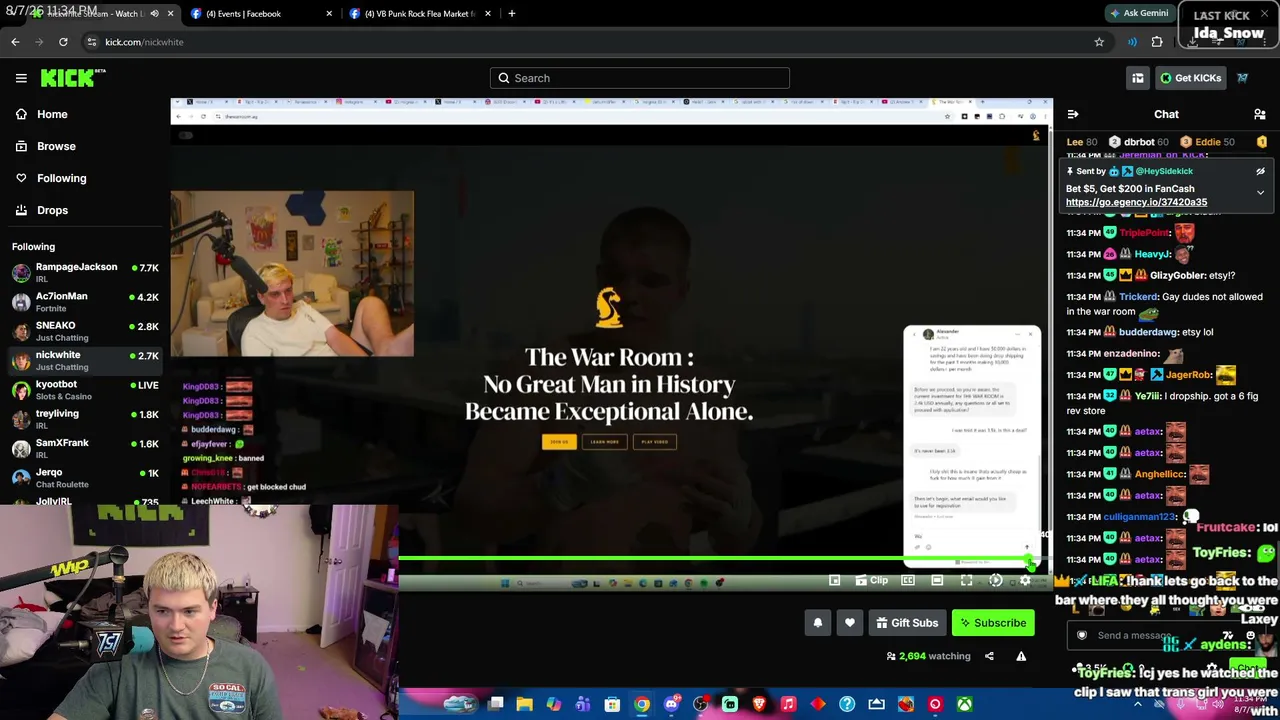Open the chat users list icon
The width and height of the screenshot is (1280, 720).
pos(1260,114)
